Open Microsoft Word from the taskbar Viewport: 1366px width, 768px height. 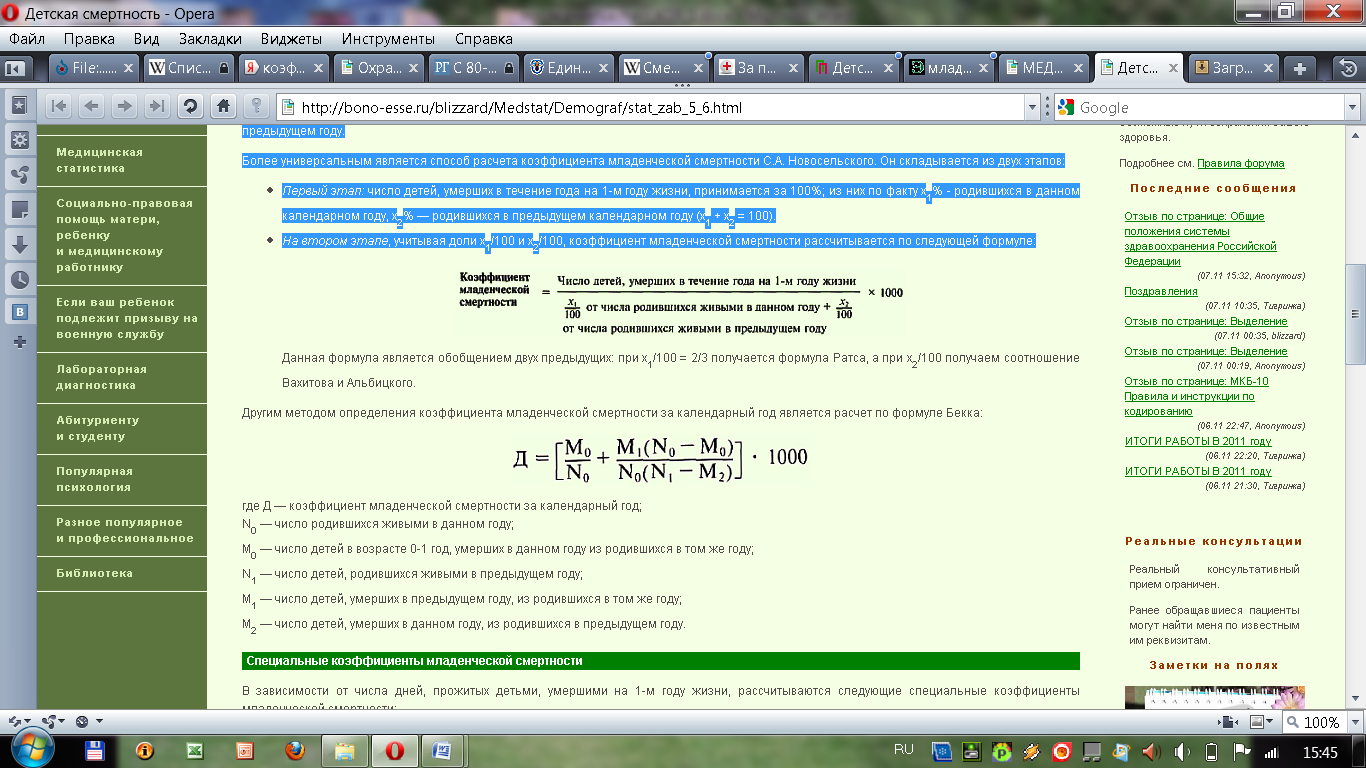point(441,749)
